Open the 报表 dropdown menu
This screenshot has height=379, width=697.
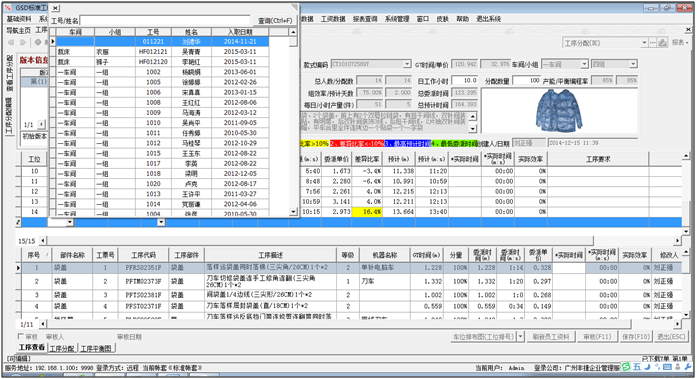681,43
